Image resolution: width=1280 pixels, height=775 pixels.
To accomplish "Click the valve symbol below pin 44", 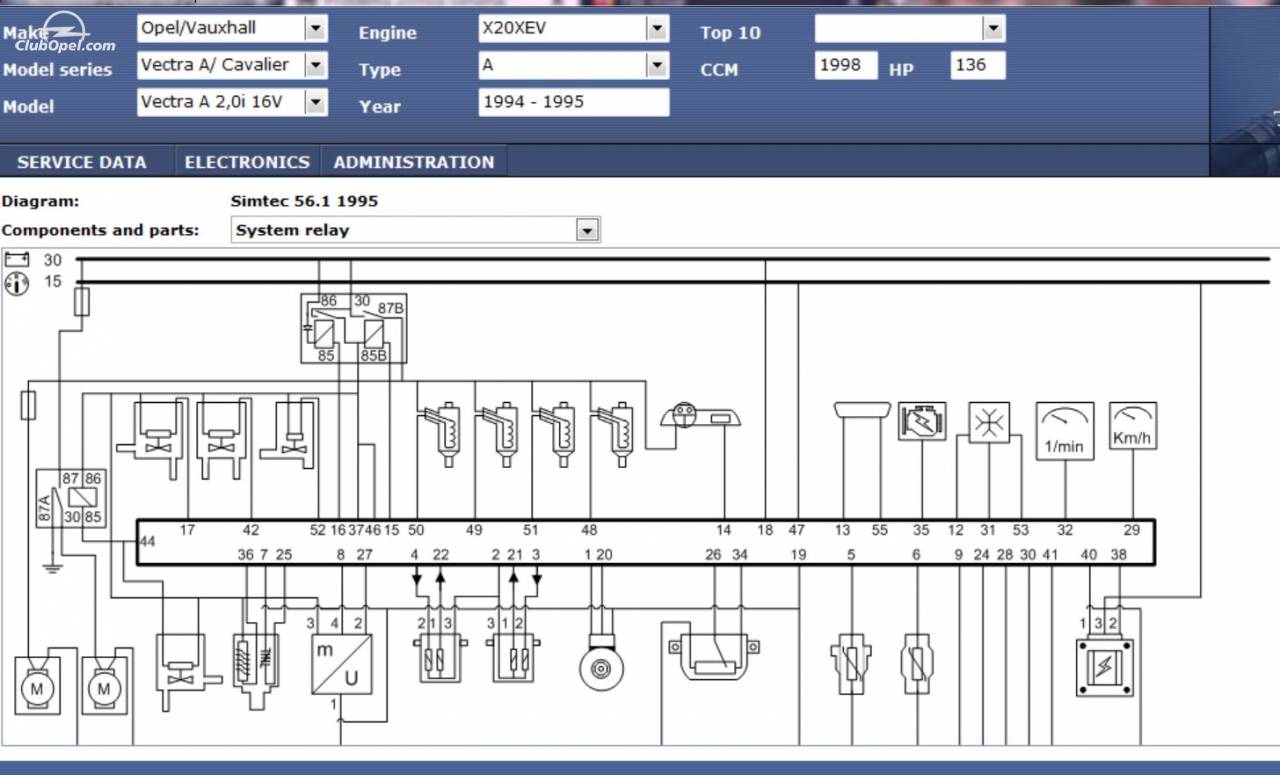I will tap(188, 672).
